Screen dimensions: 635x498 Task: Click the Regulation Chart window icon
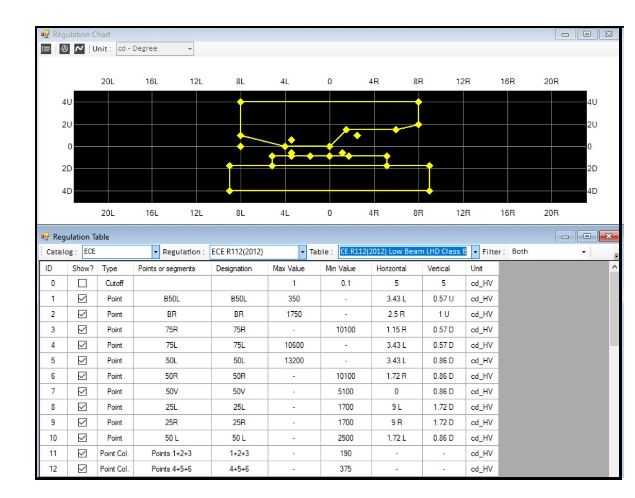tap(45, 34)
